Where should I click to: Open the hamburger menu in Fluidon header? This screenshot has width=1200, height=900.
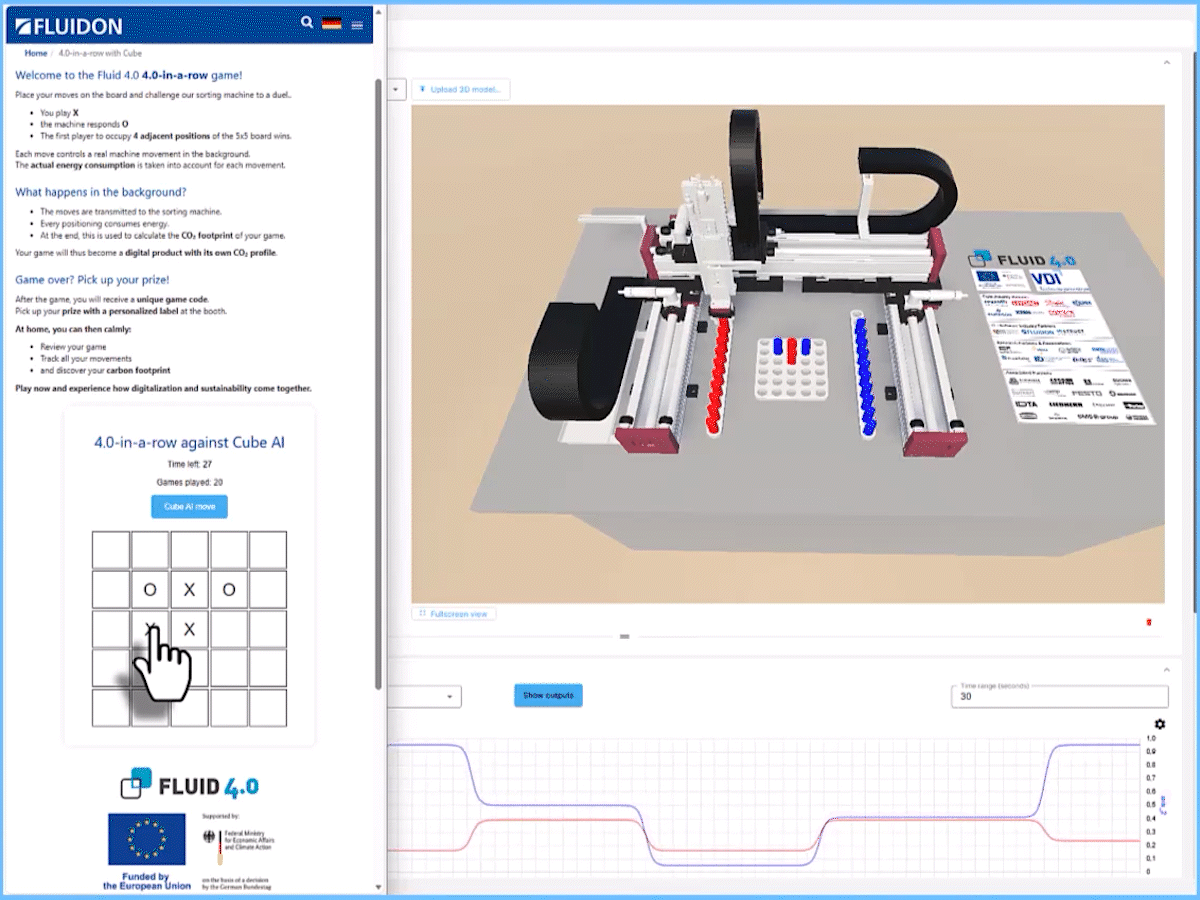[357, 25]
